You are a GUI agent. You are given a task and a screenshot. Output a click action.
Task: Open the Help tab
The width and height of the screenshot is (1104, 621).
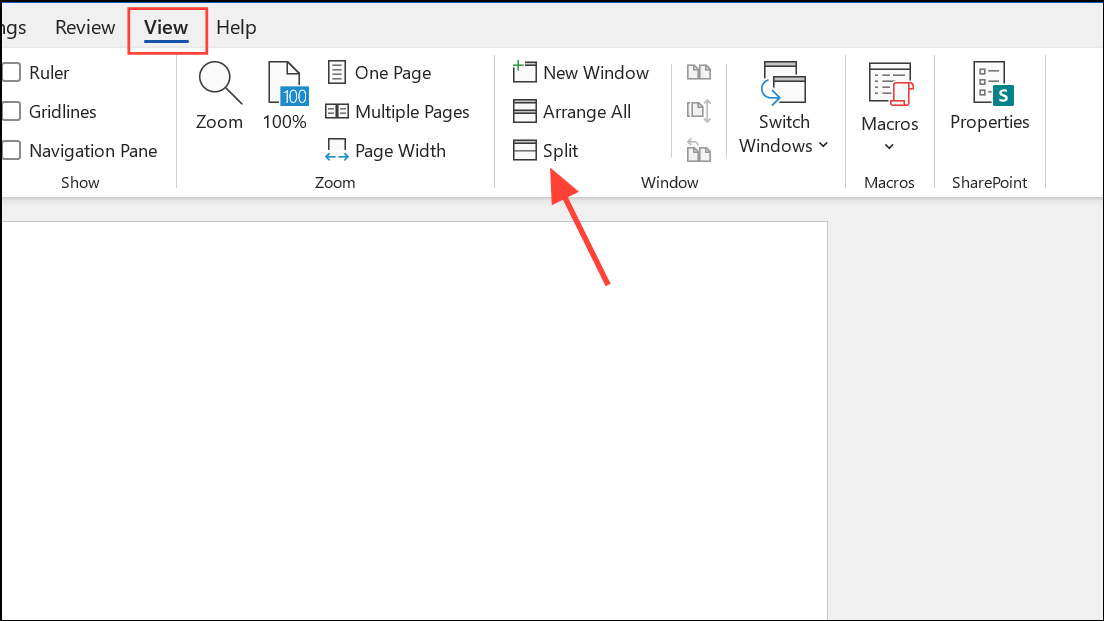point(236,27)
